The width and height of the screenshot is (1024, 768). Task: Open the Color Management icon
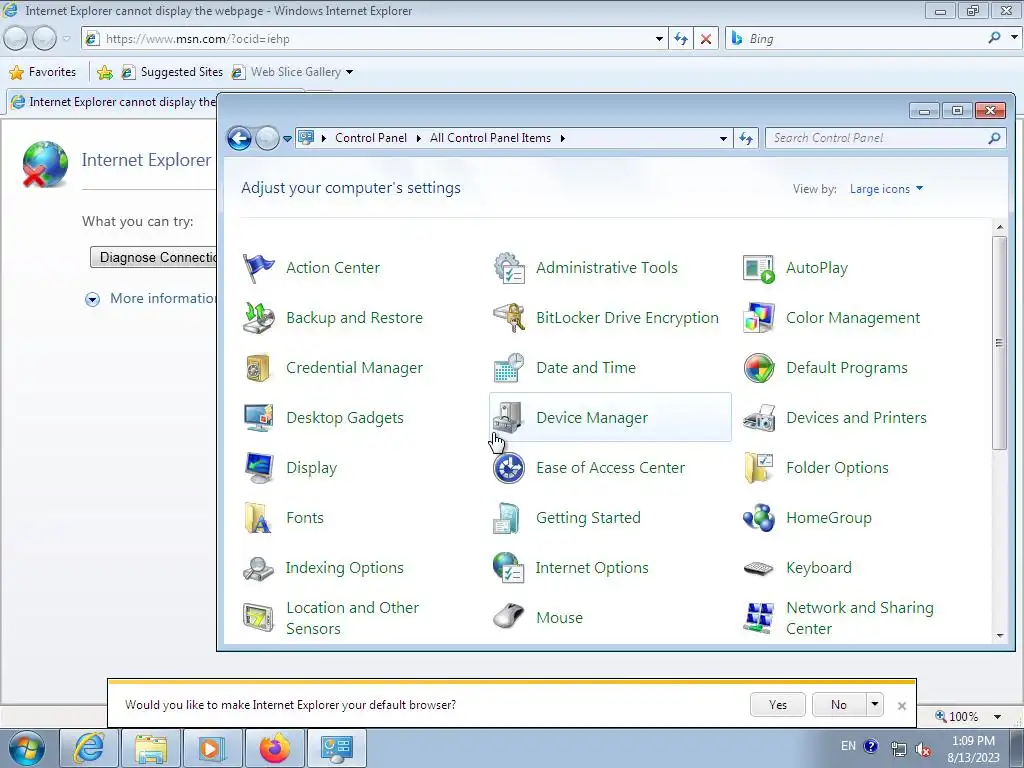[x=759, y=318]
